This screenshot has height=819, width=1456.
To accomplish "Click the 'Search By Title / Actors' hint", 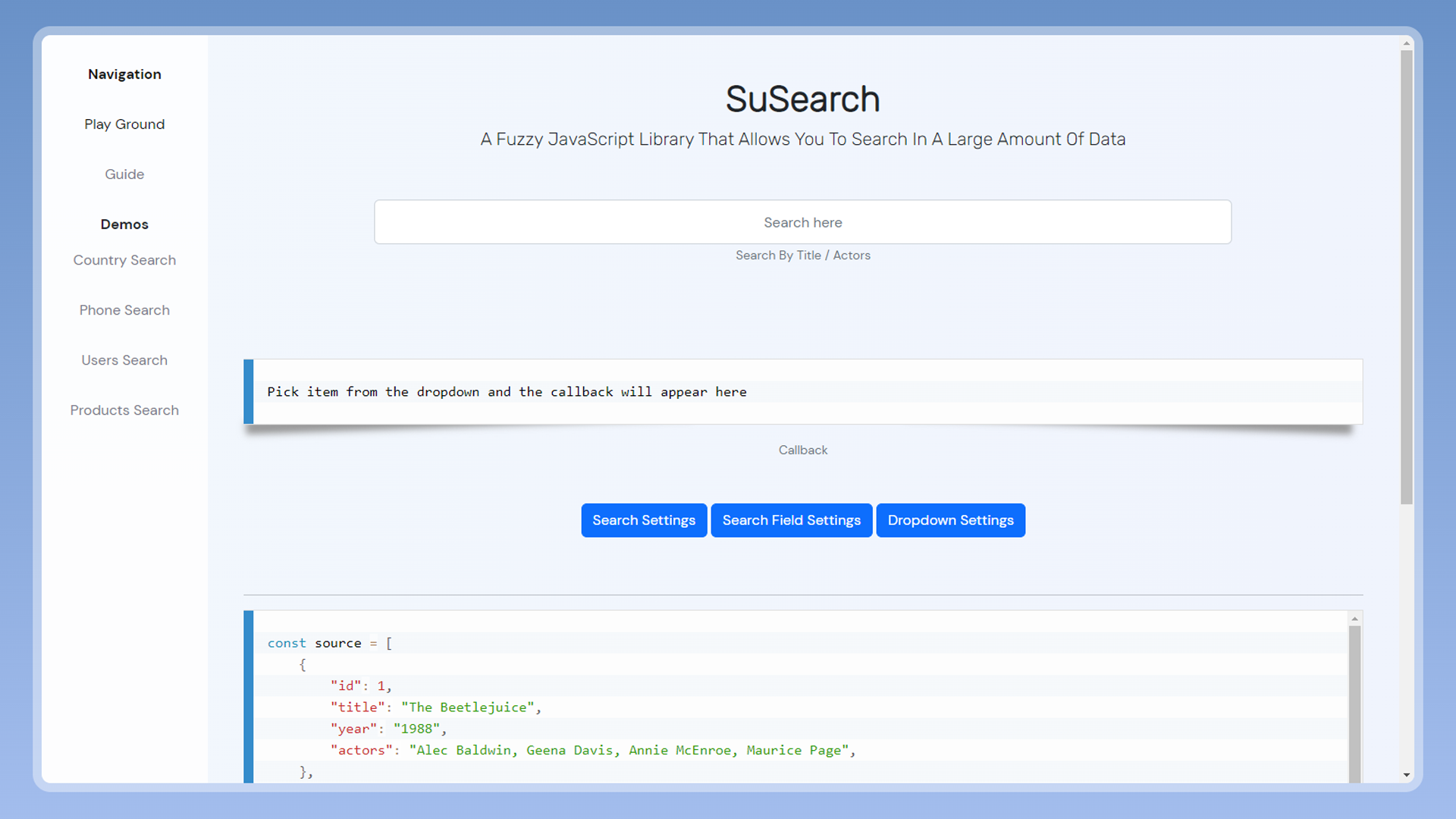I will pos(802,256).
